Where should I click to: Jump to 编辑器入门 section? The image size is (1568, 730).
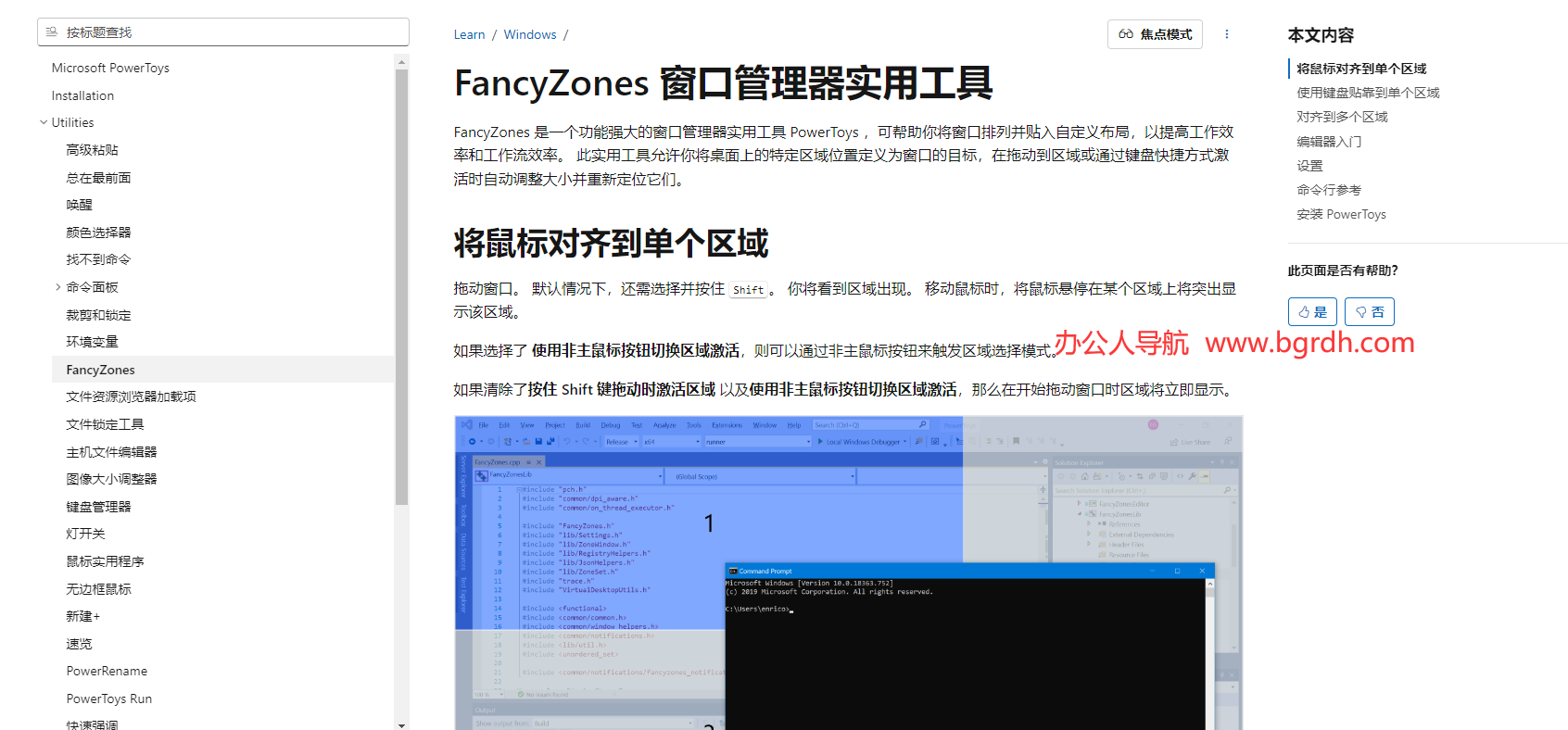[1329, 142]
